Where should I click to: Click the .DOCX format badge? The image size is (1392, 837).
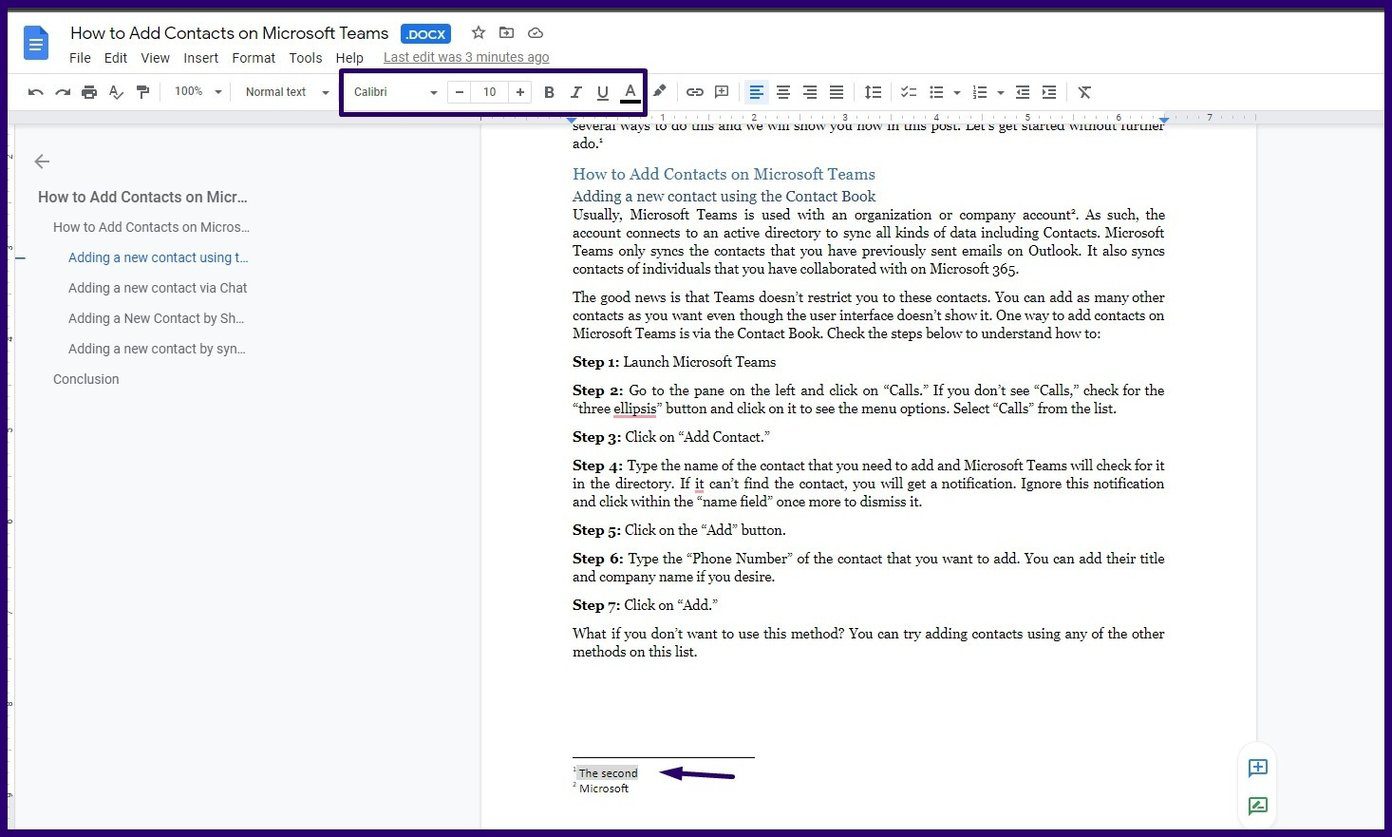[x=426, y=34]
